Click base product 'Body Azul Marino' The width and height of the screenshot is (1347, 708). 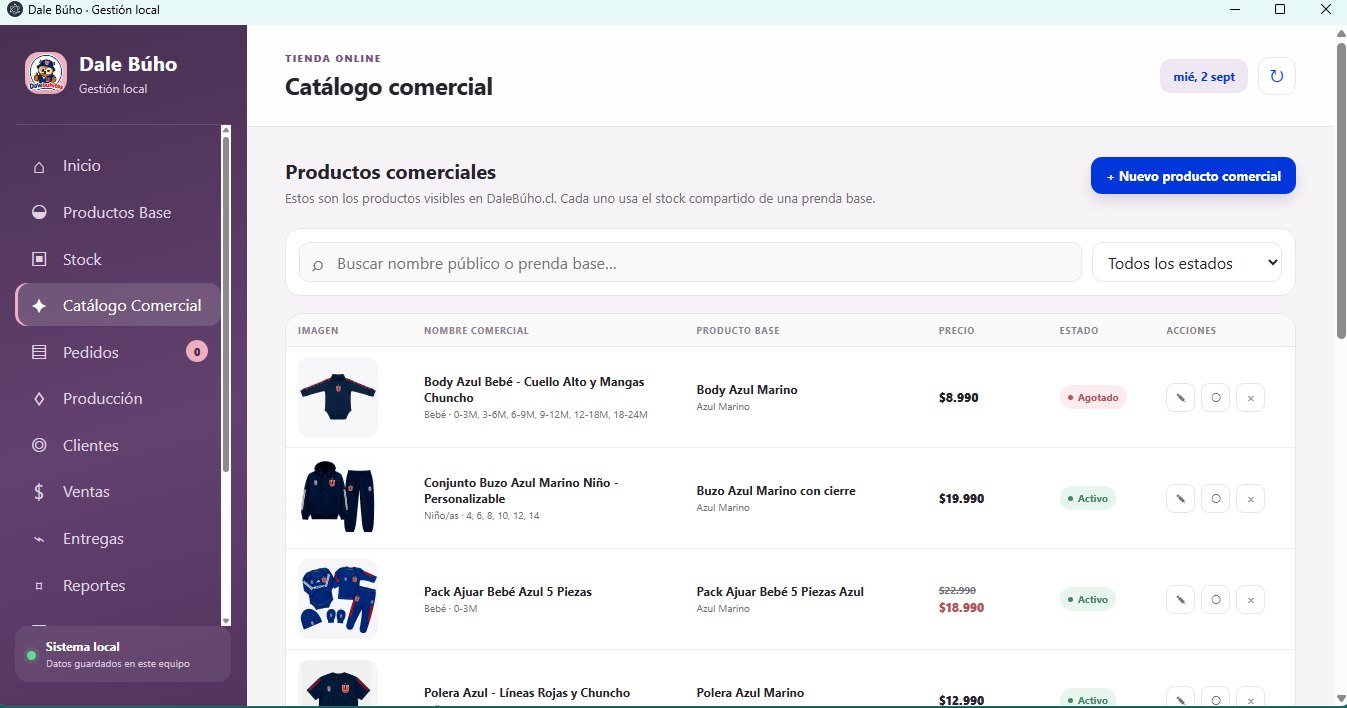(747, 390)
